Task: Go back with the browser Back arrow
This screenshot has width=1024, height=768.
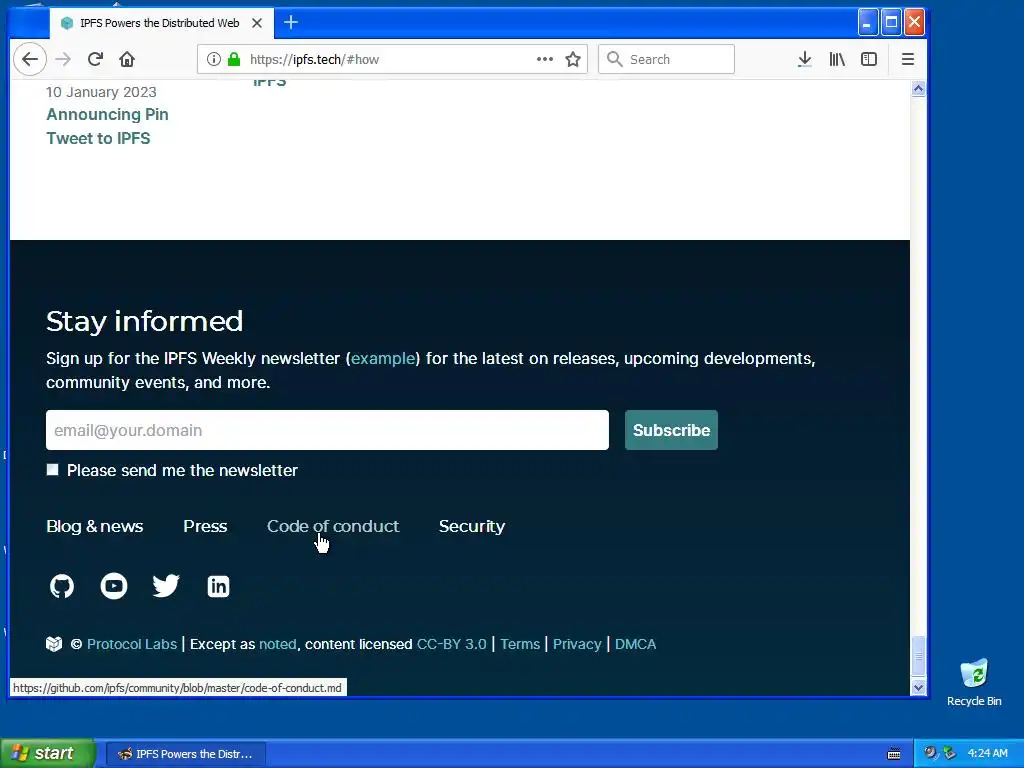Action: point(29,59)
